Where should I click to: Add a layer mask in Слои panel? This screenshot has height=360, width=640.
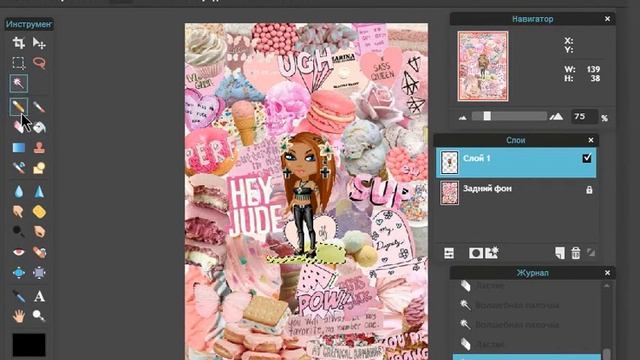pos(476,253)
